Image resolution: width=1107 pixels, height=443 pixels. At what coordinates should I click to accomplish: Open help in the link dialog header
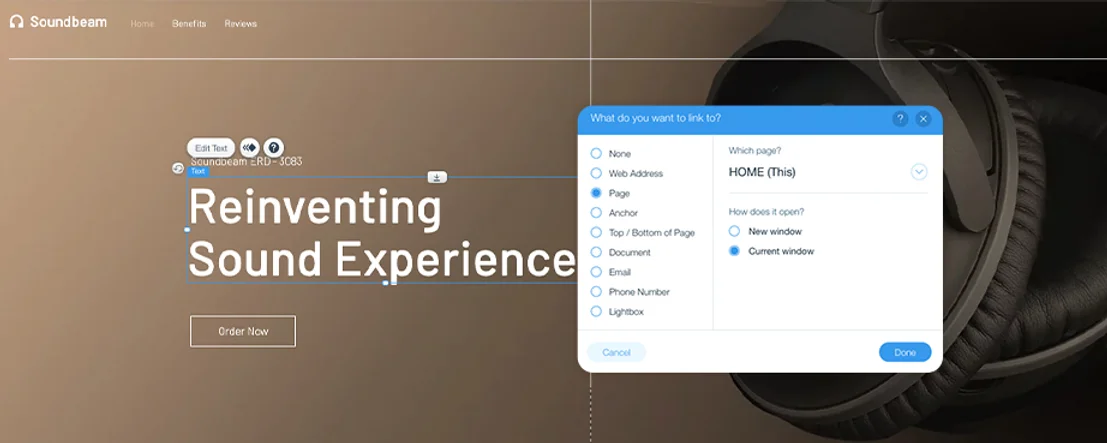point(900,119)
